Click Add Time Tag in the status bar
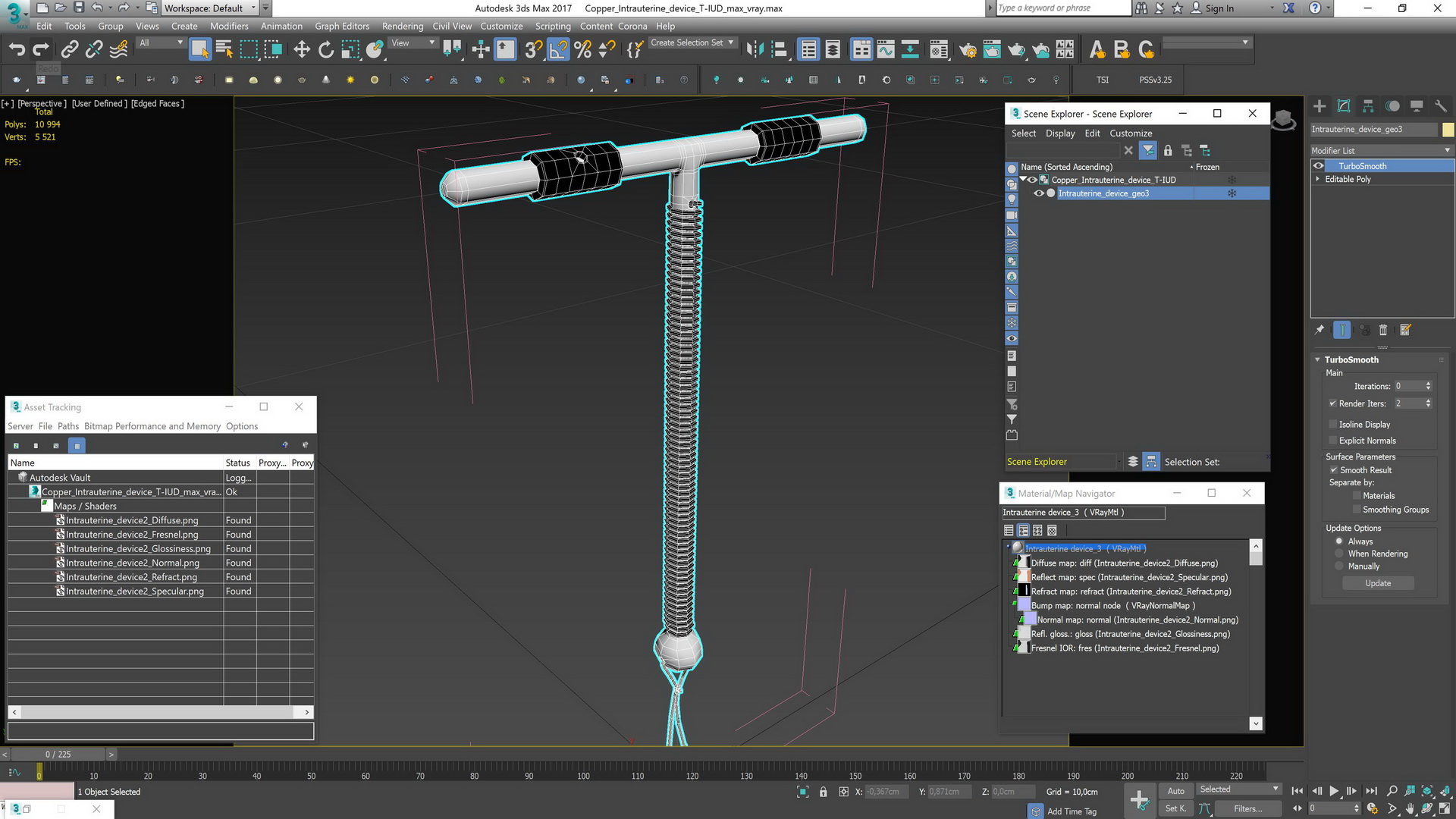 coord(1072,811)
